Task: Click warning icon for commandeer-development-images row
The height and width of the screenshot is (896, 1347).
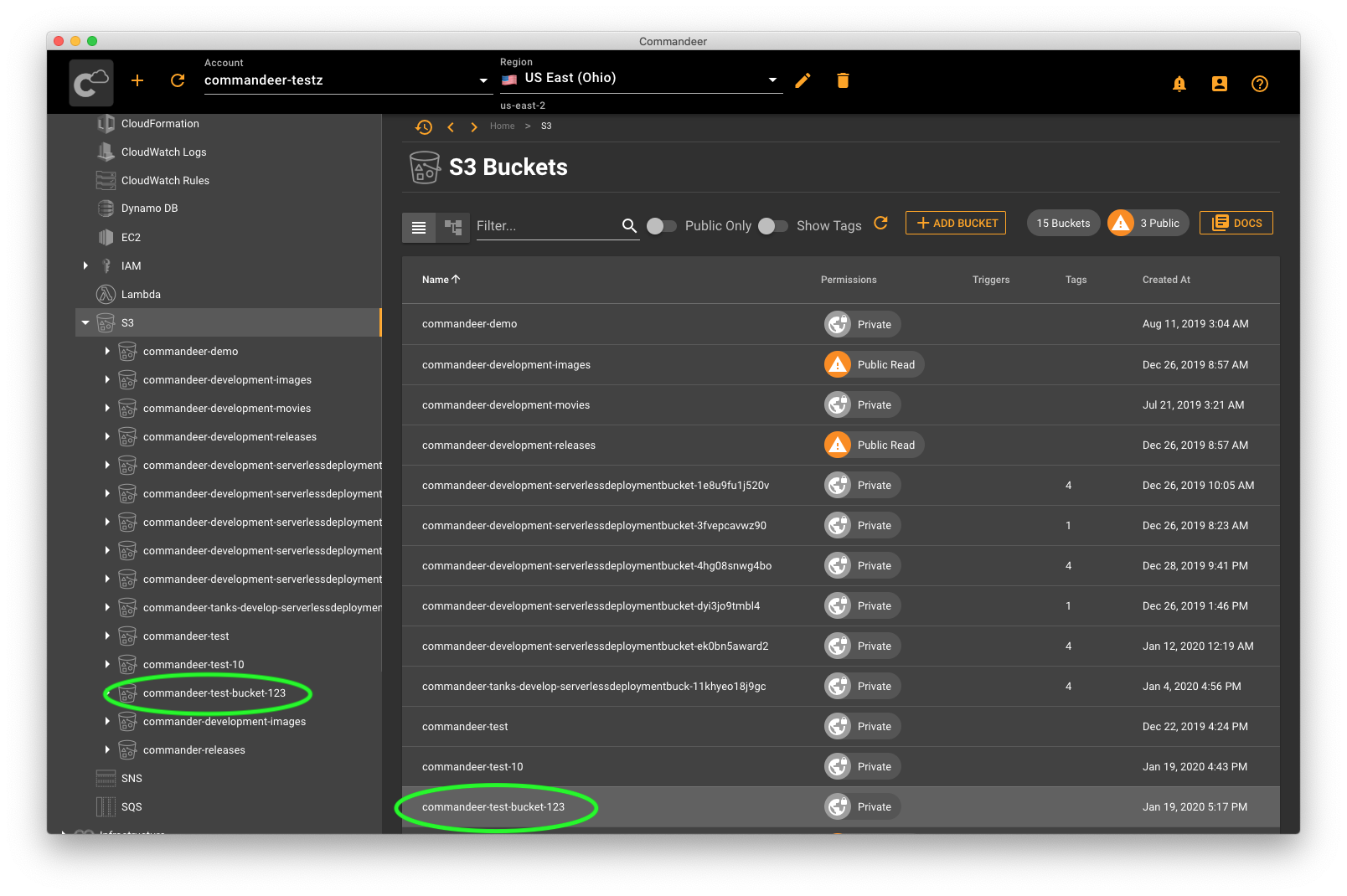Action: click(838, 364)
